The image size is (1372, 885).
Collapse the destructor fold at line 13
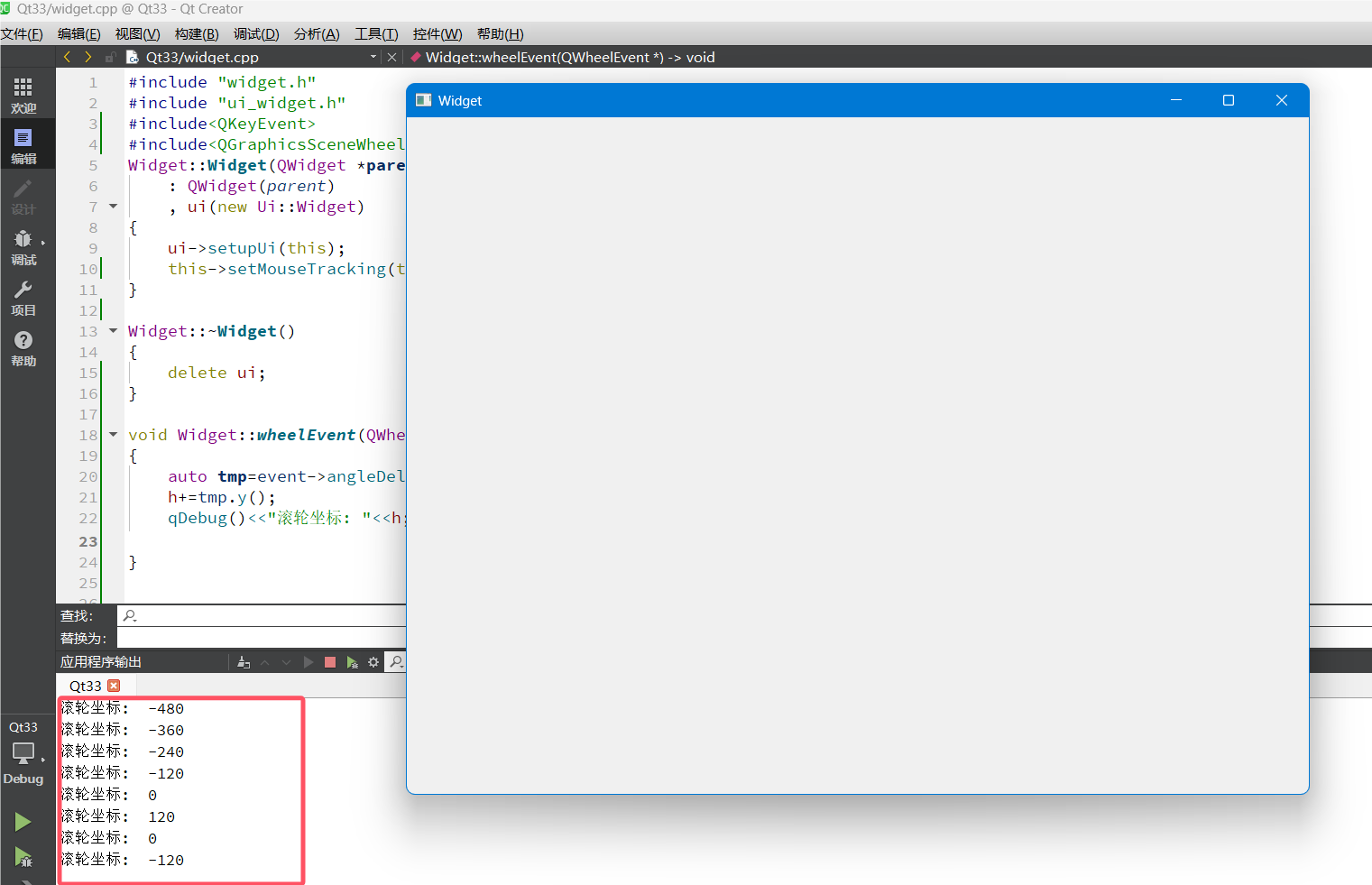tap(114, 331)
